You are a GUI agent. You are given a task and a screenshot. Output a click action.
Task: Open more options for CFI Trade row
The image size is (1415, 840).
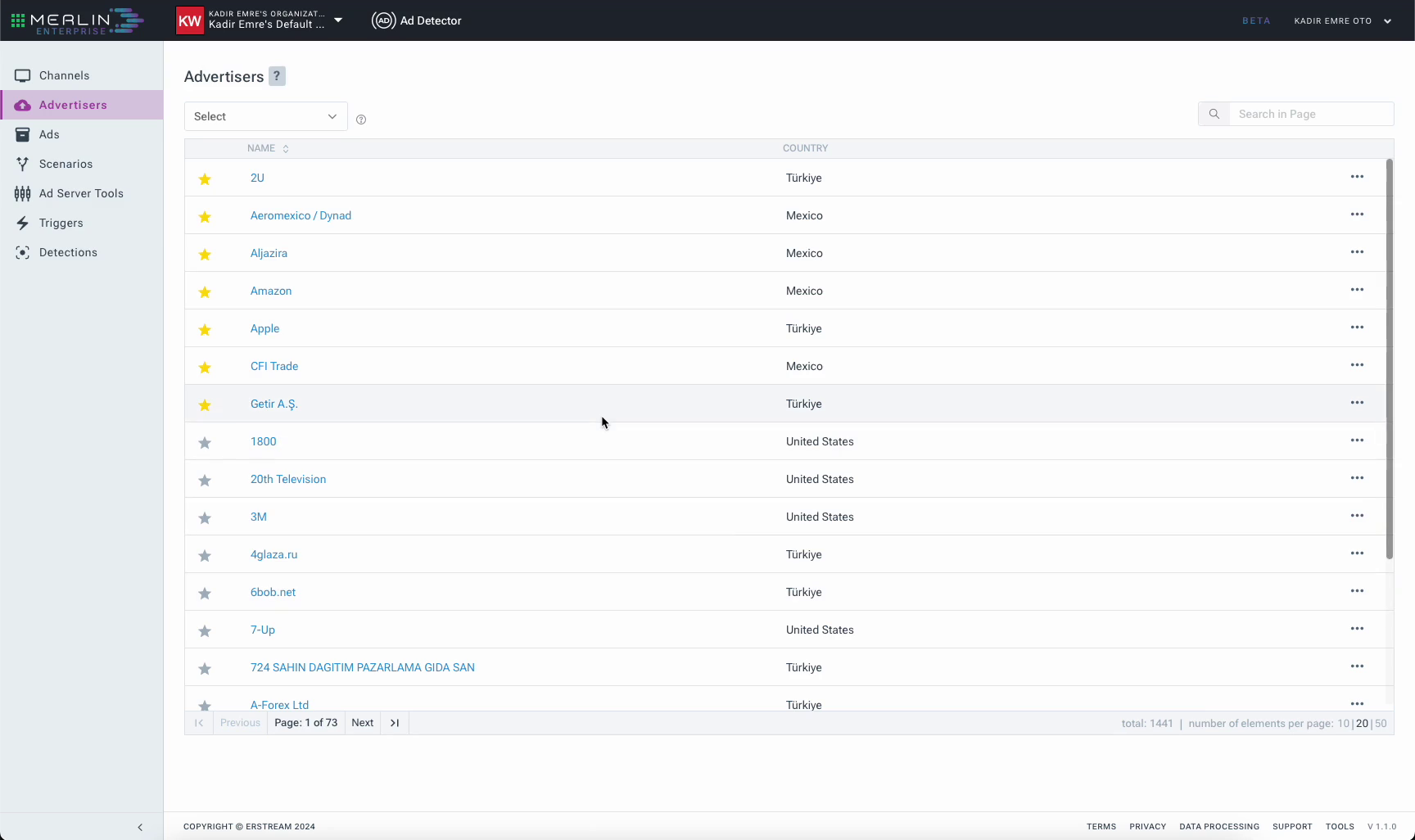[1357, 365]
